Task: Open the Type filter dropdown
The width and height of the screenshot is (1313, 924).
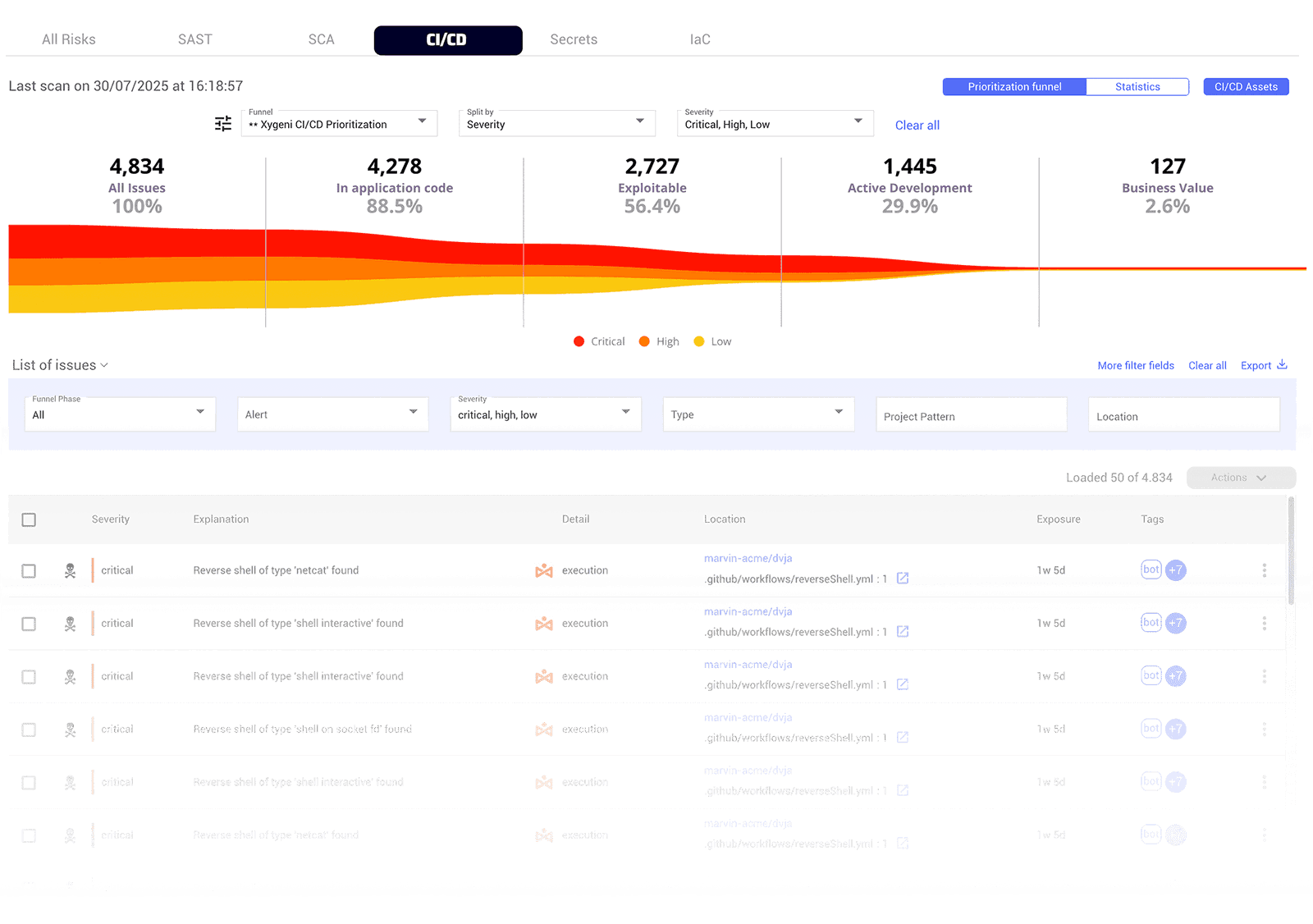Action: pos(757,414)
